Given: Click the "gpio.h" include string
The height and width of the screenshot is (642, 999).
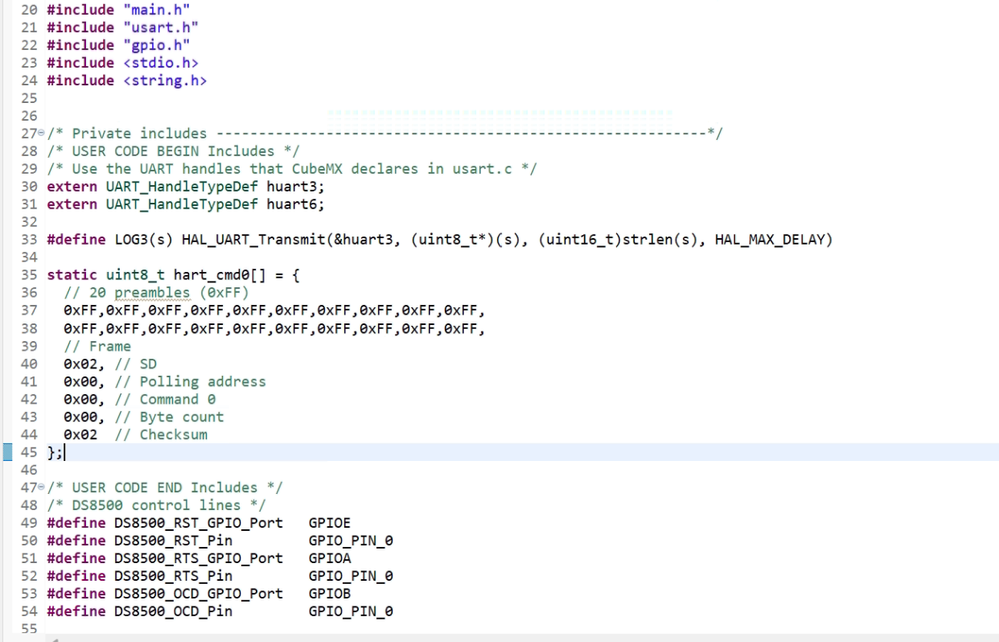Looking at the screenshot, I should tap(156, 45).
